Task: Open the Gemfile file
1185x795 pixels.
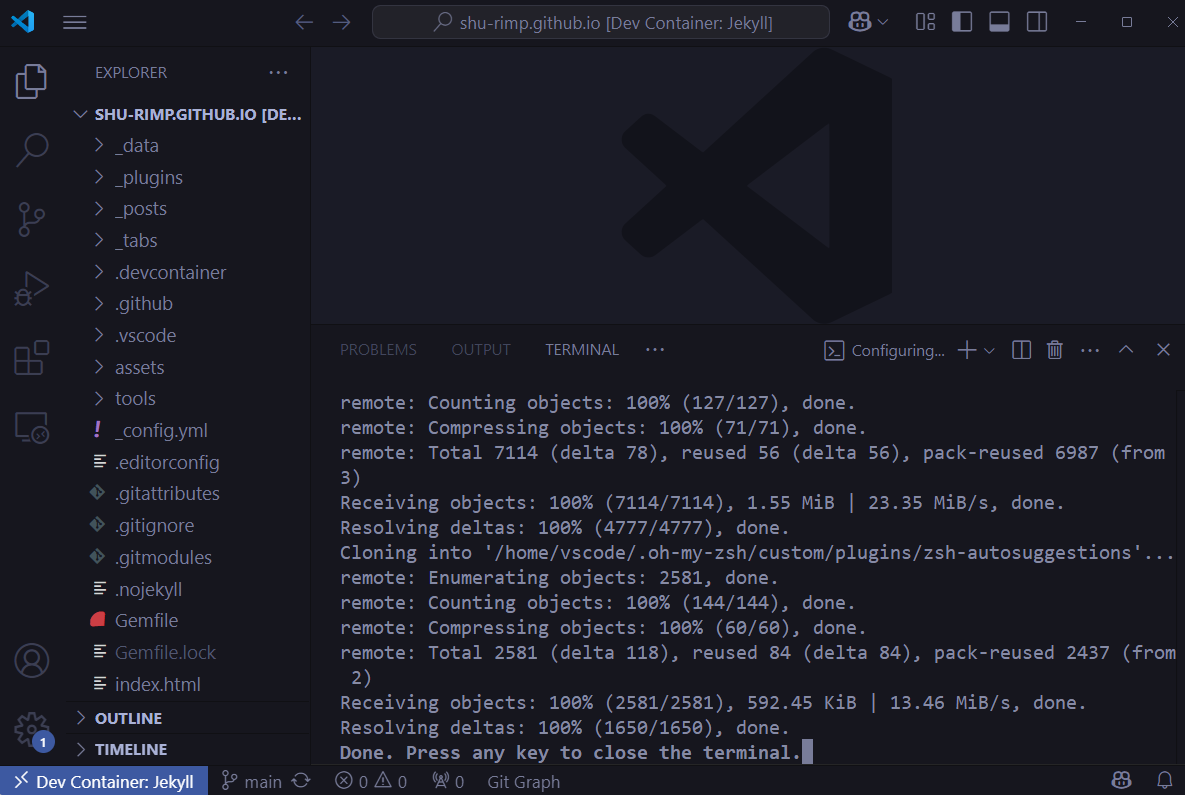Action: (x=189, y=620)
